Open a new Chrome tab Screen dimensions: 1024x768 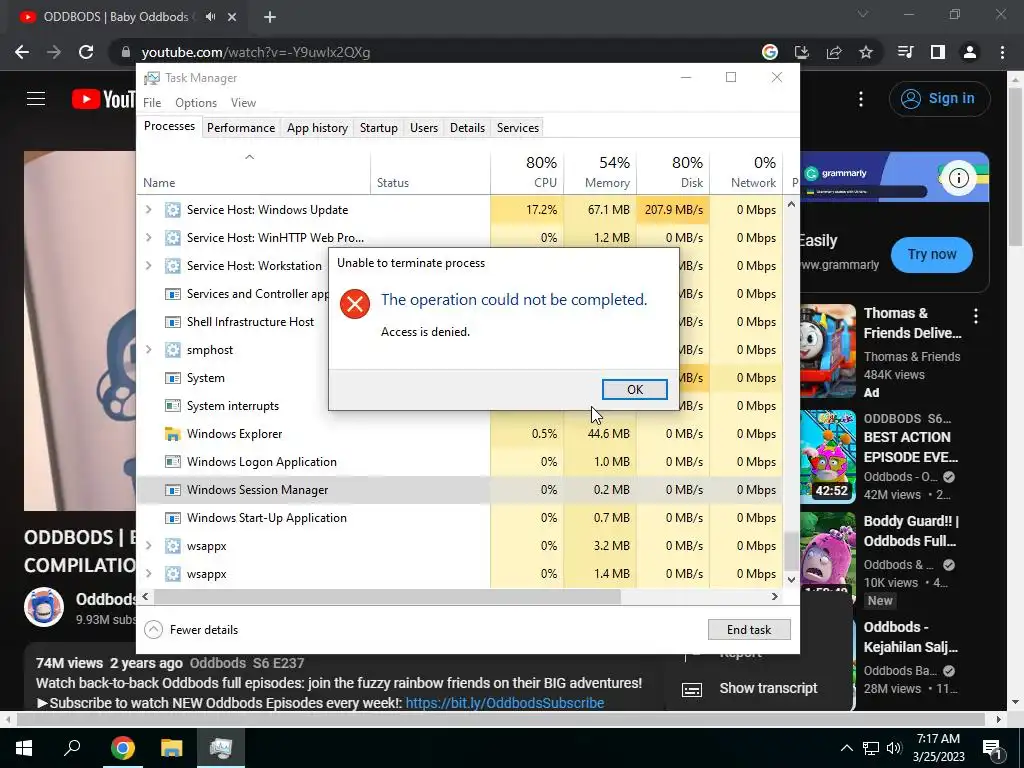(270, 17)
